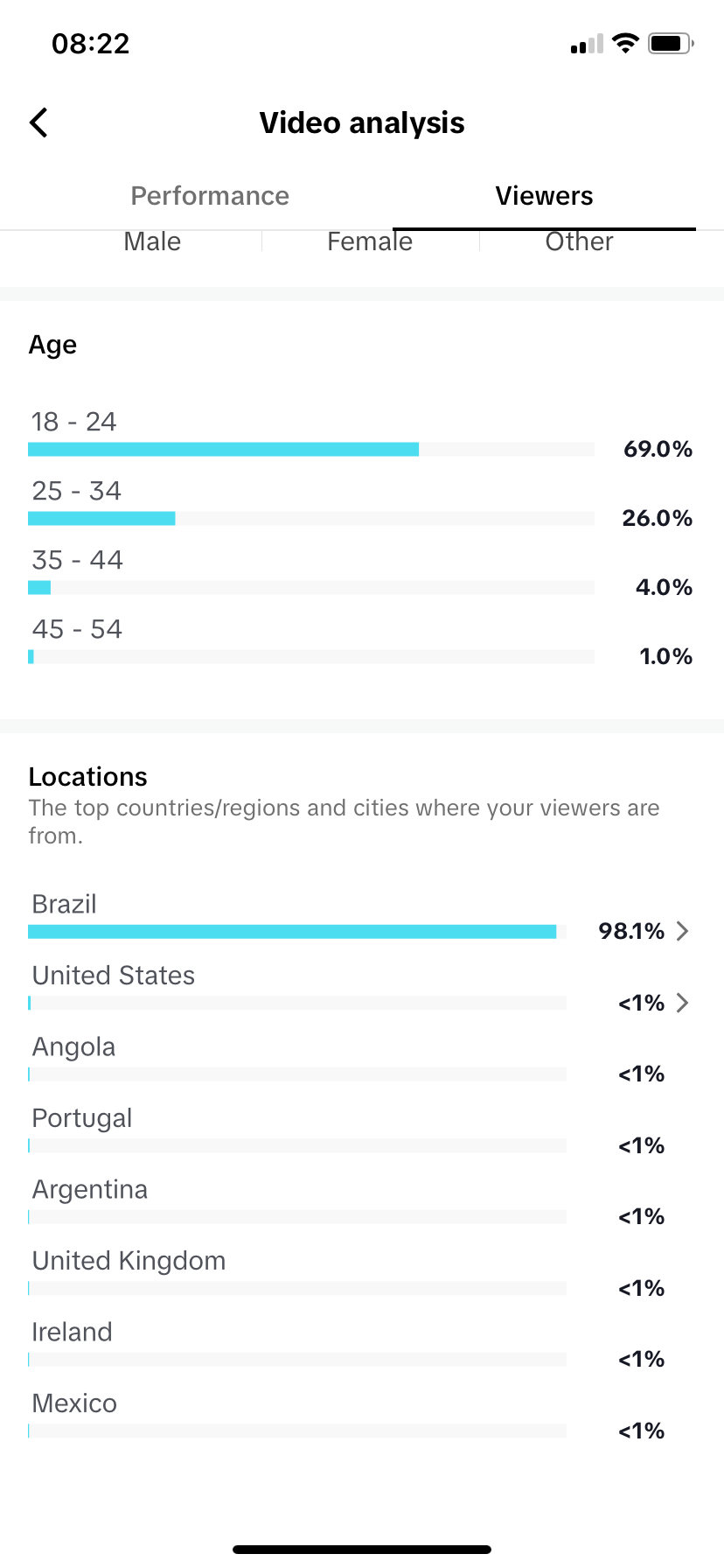Tap the home indicator bar

(362, 1550)
